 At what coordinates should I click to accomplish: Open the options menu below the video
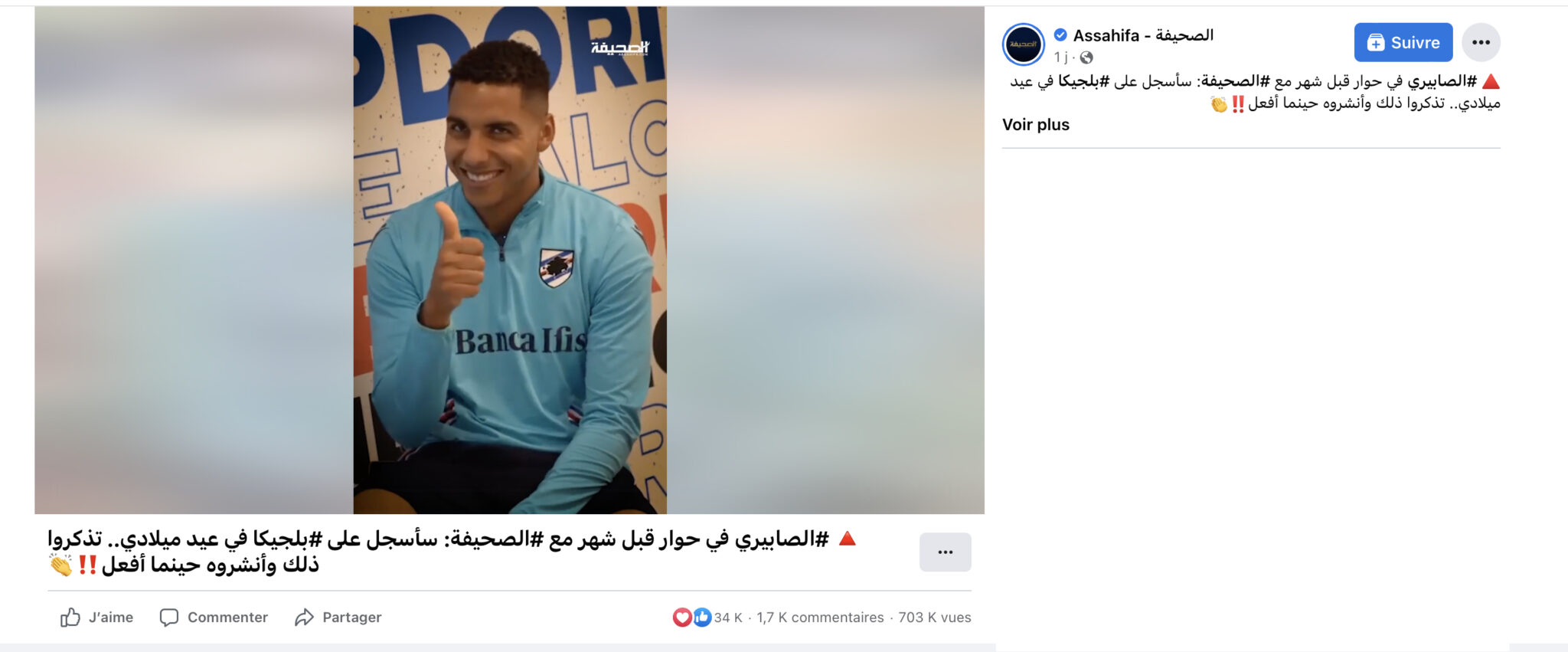click(945, 552)
